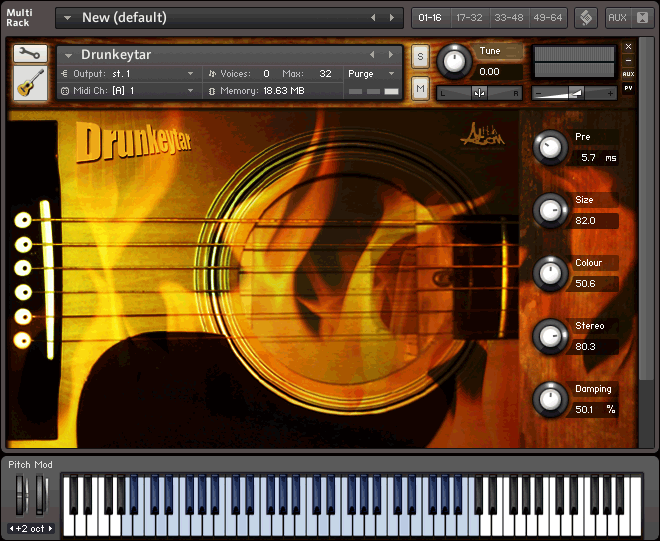The image size is (660, 541).
Task: Click the Damping knob
Action: tap(550, 399)
